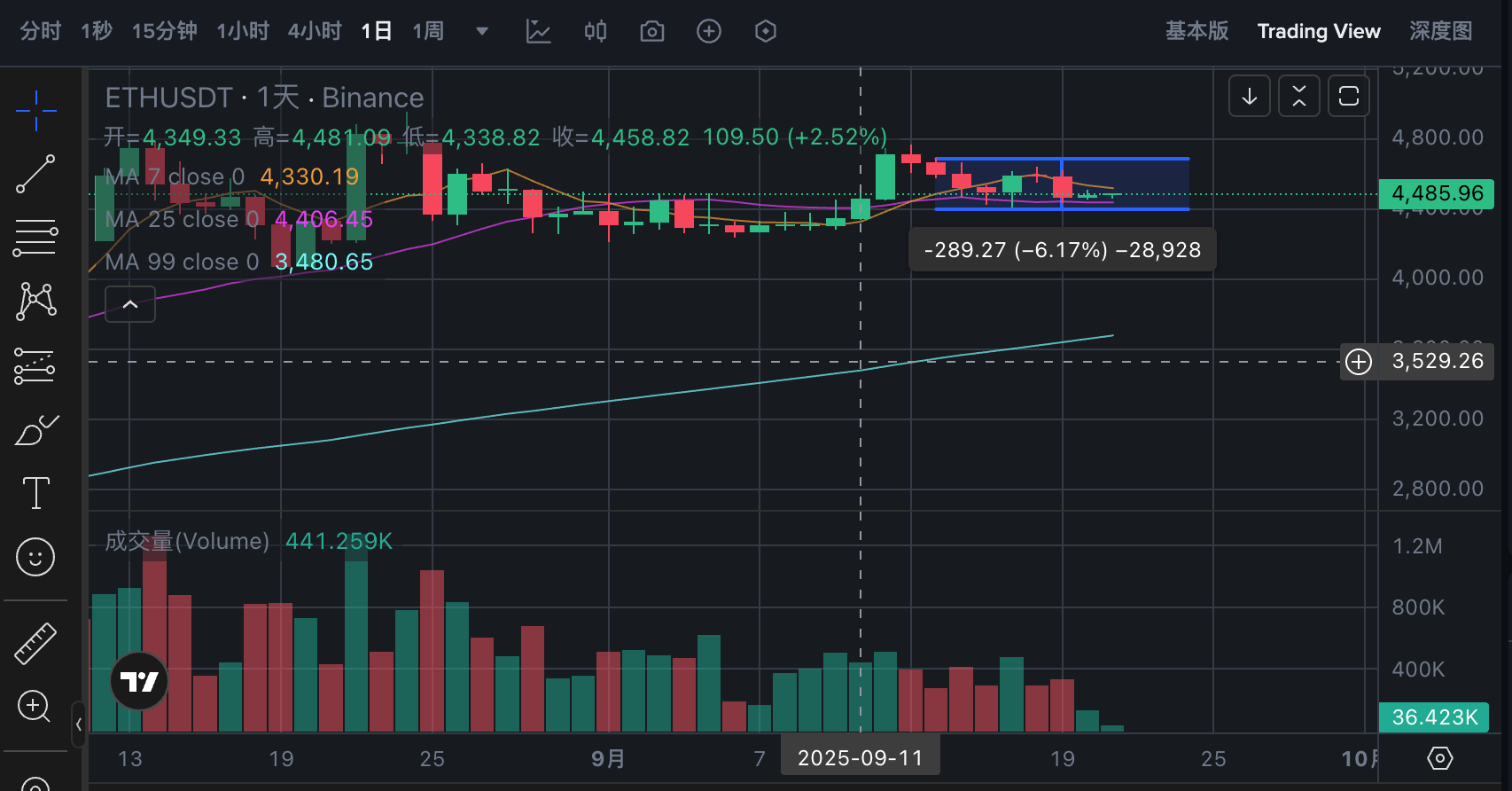This screenshot has width=1512, height=791.
Task: Select the 15分钟 interval
Action: (x=164, y=32)
